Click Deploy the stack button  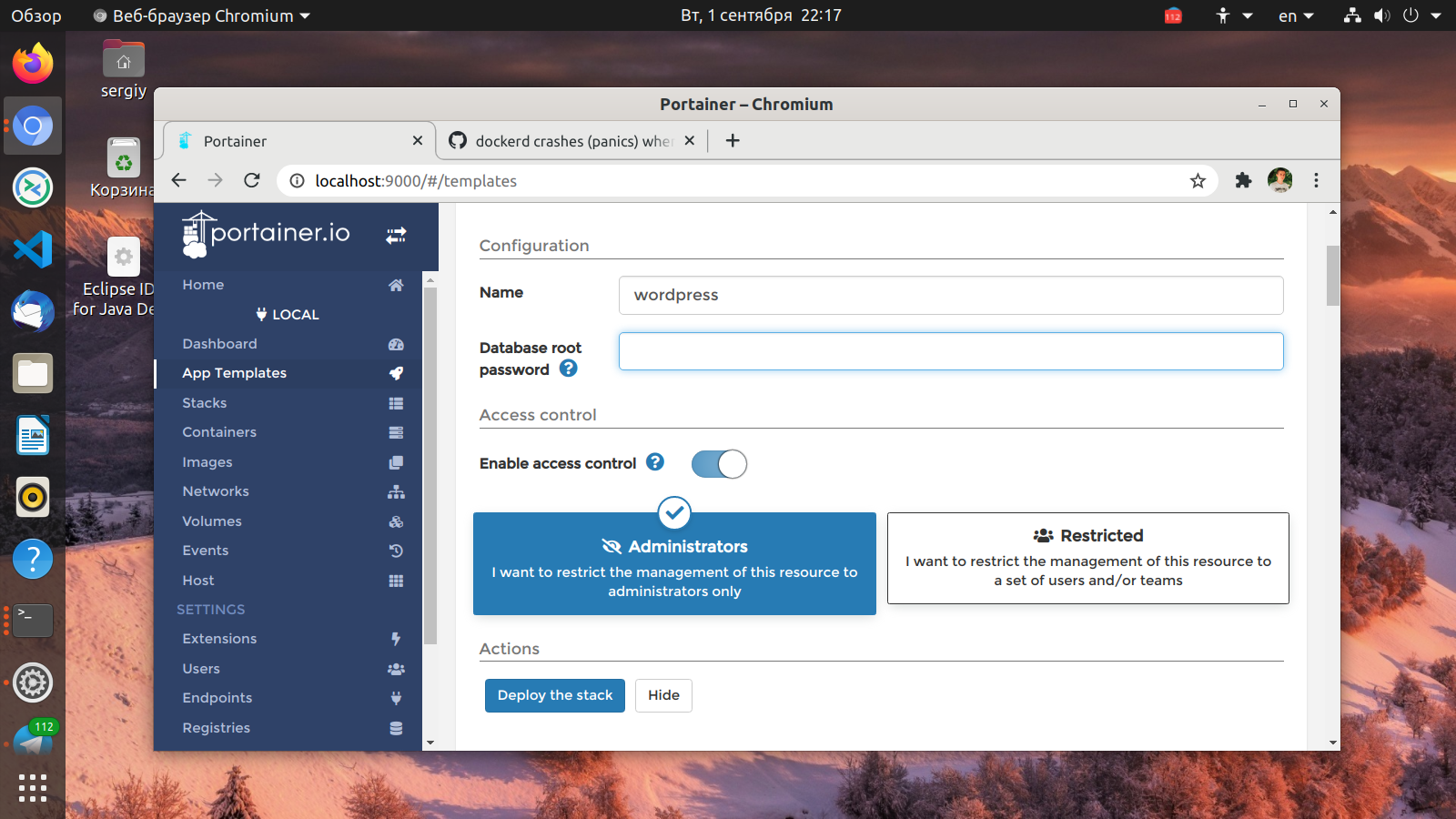[555, 695]
